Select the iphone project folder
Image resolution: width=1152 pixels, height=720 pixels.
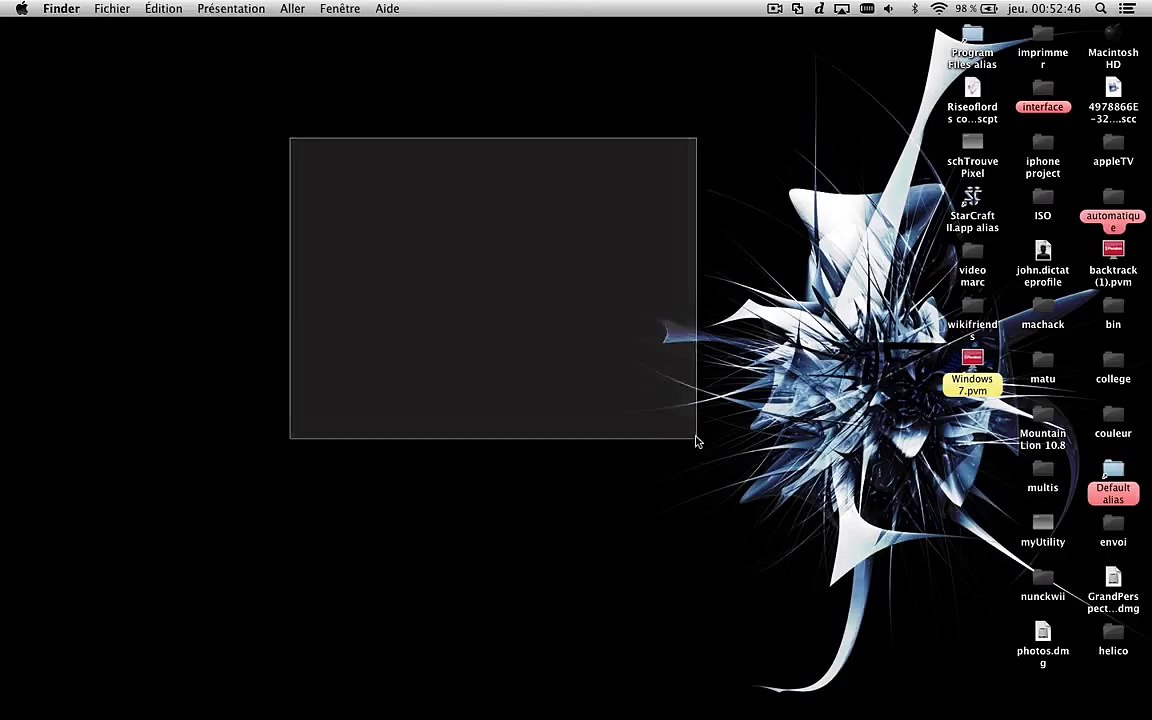1043,143
